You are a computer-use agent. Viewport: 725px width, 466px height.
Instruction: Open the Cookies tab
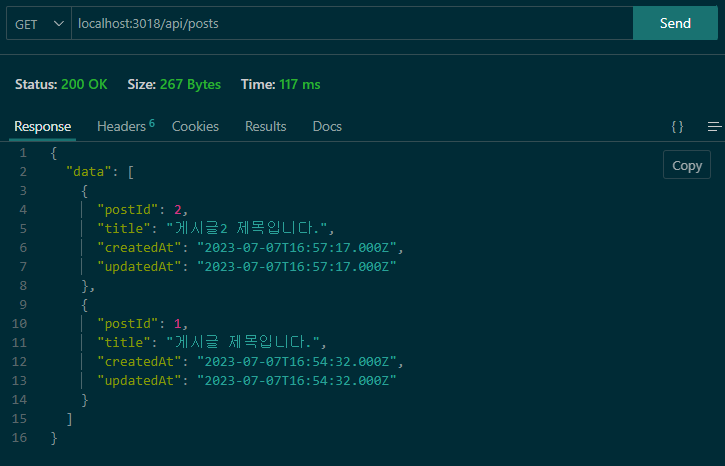[x=195, y=126]
